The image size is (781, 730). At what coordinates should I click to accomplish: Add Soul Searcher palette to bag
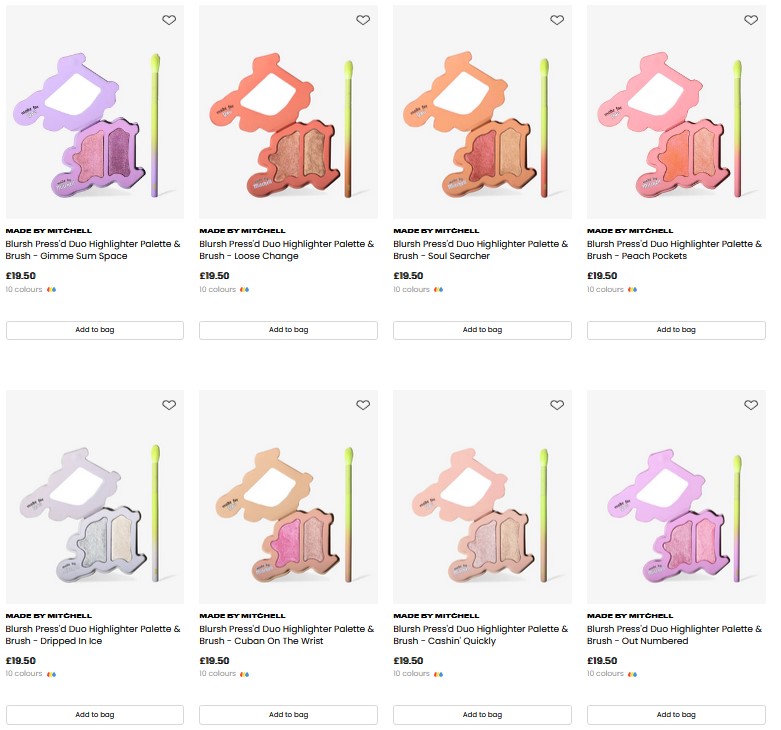(x=482, y=330)
